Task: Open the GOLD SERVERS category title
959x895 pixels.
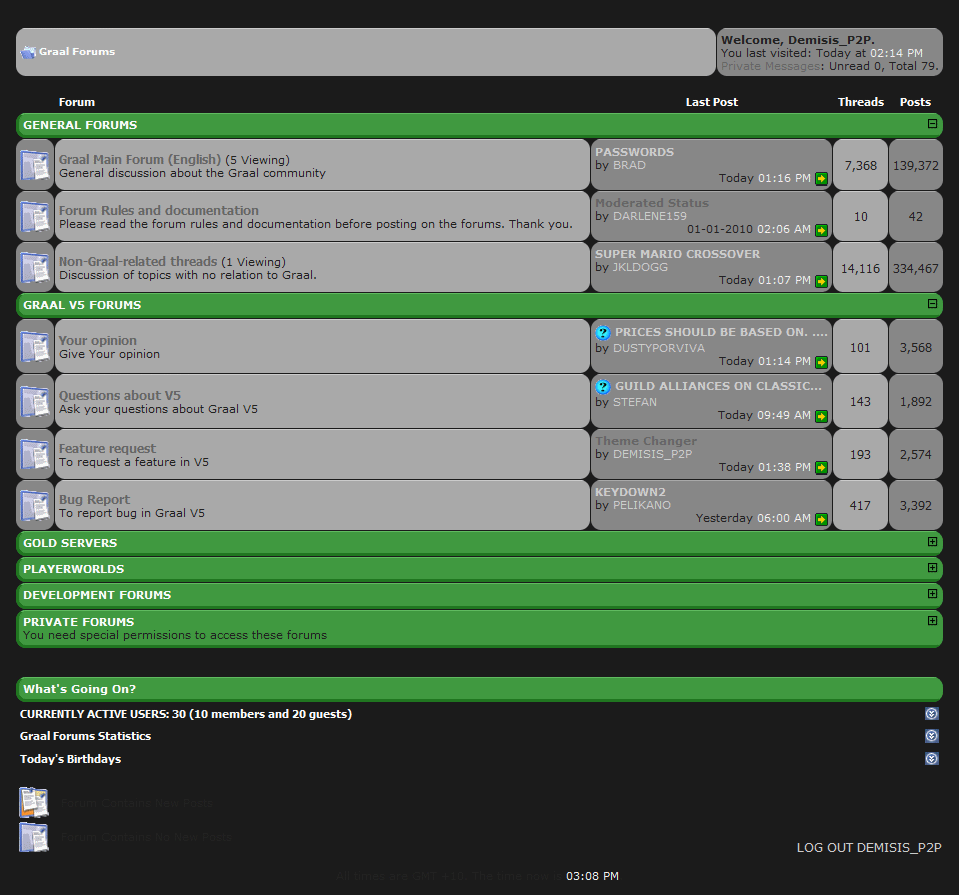Action: click(x=70, y=543)
